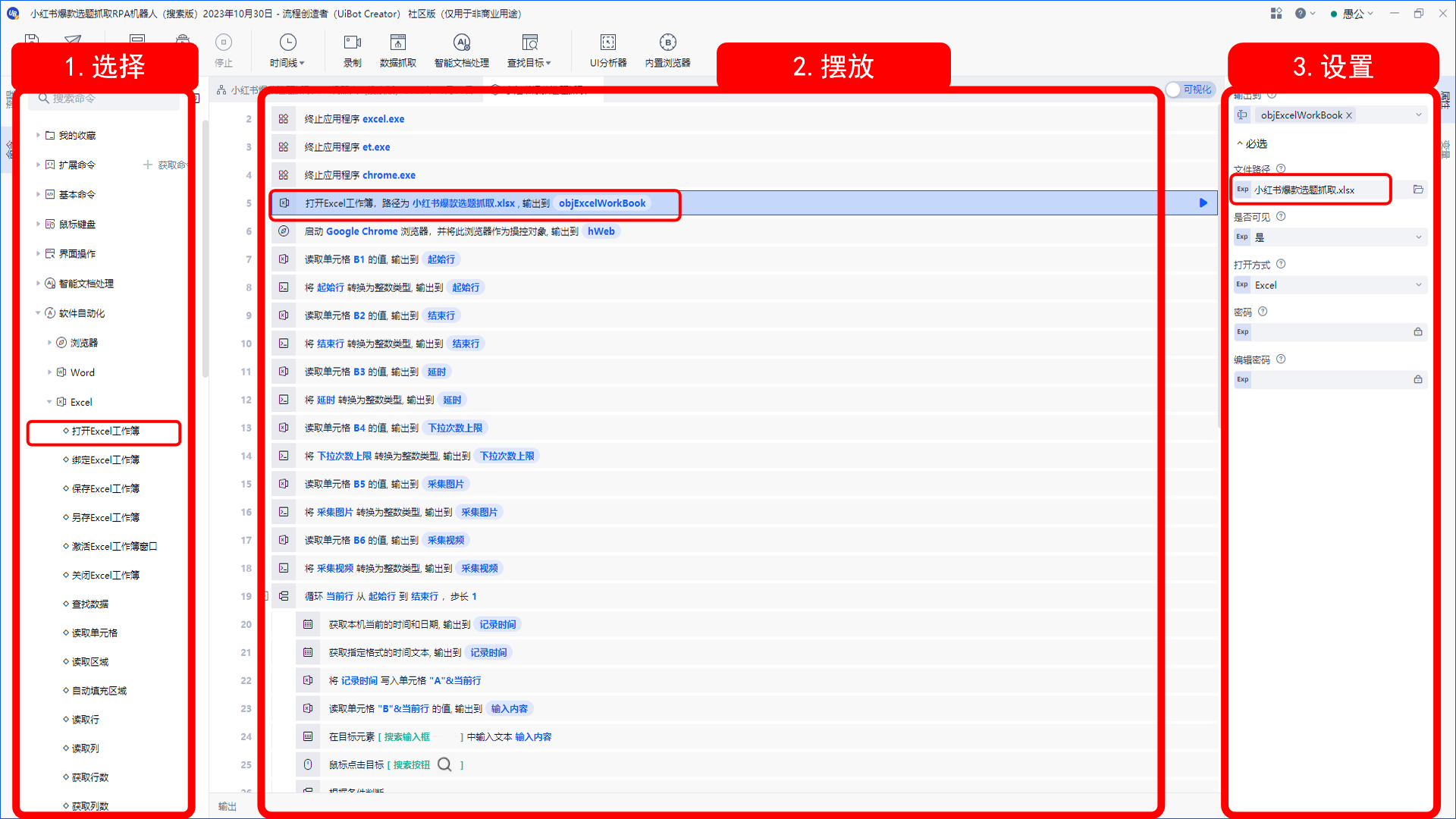Open the 数据抓取 data scraping tool
This screenshot has width=1456, height=819.
click(398, 50)
